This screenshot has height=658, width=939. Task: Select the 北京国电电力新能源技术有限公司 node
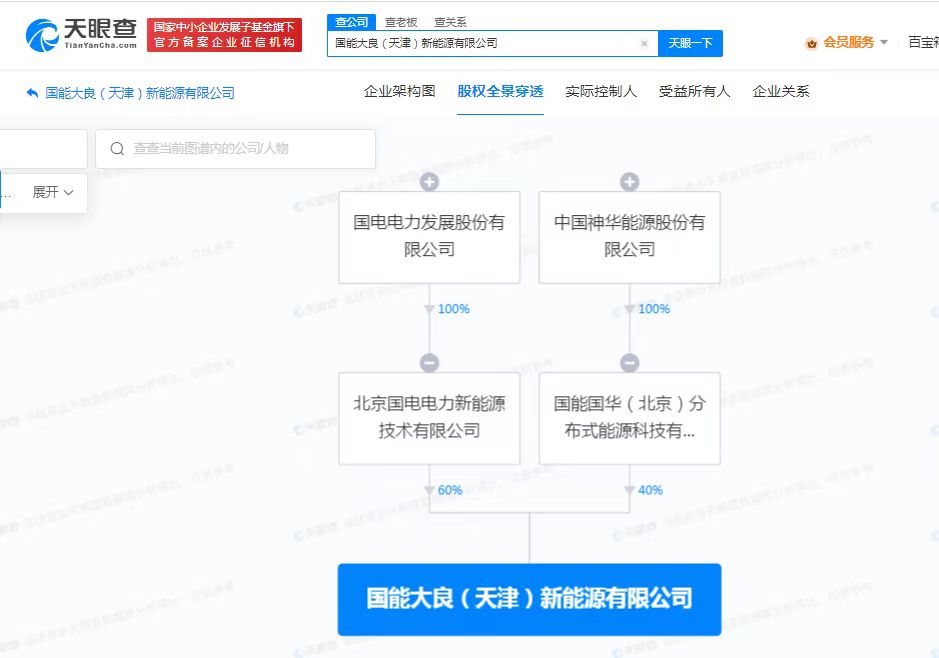point(429,419)
